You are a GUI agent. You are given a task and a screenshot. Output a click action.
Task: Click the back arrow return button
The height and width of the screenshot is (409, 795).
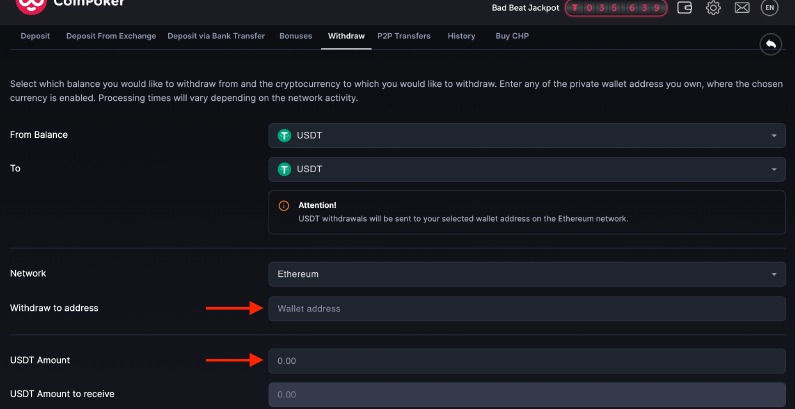pyautogui.click(x=769, y=44)
